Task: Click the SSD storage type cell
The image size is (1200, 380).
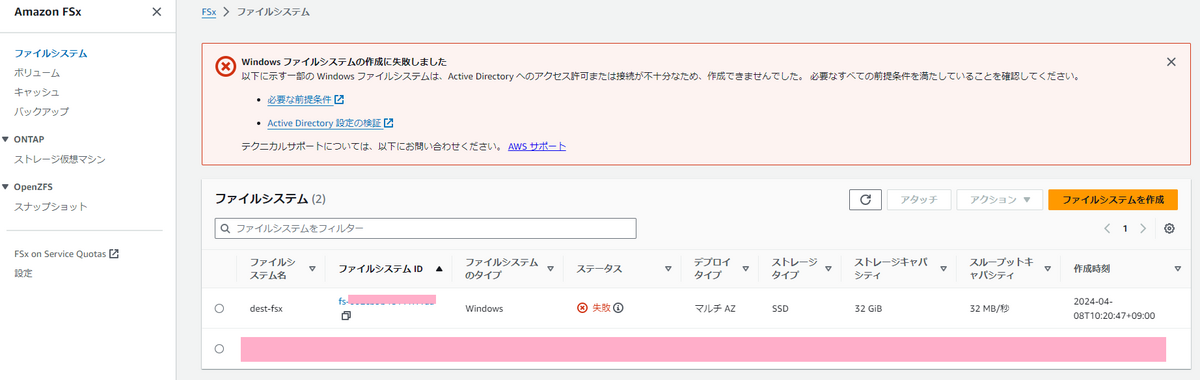Action: pyautogui.click(x=781, y=308)
